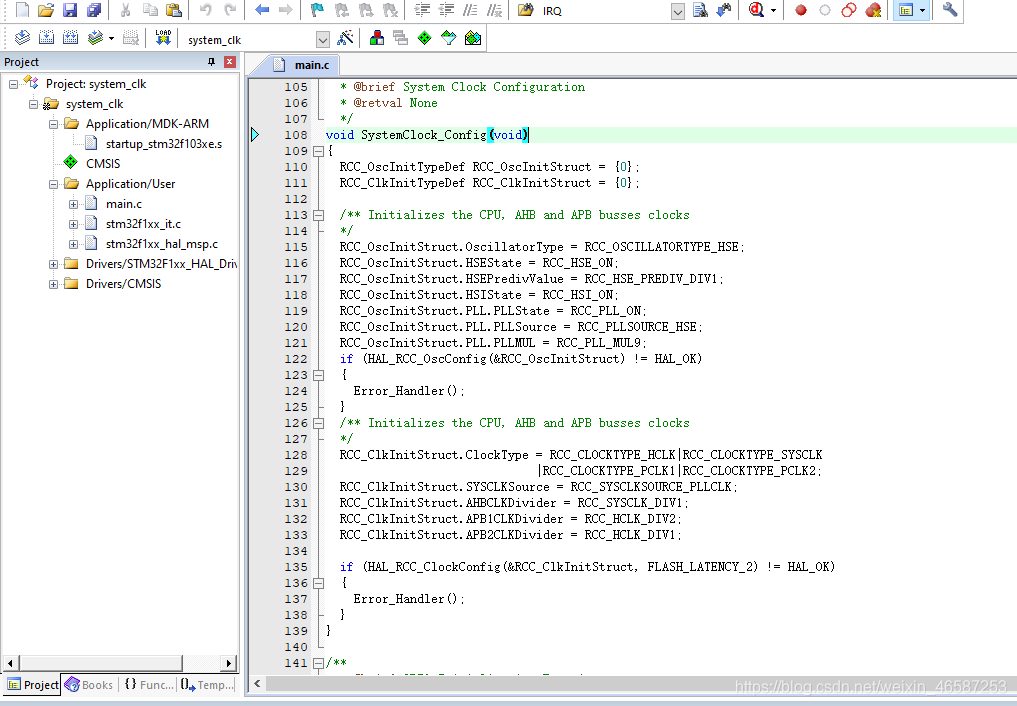Viewport: 1017px width, 706px height.
Task: Navigate backwards with blue left arrow
Action: click(x=262, y=10)
